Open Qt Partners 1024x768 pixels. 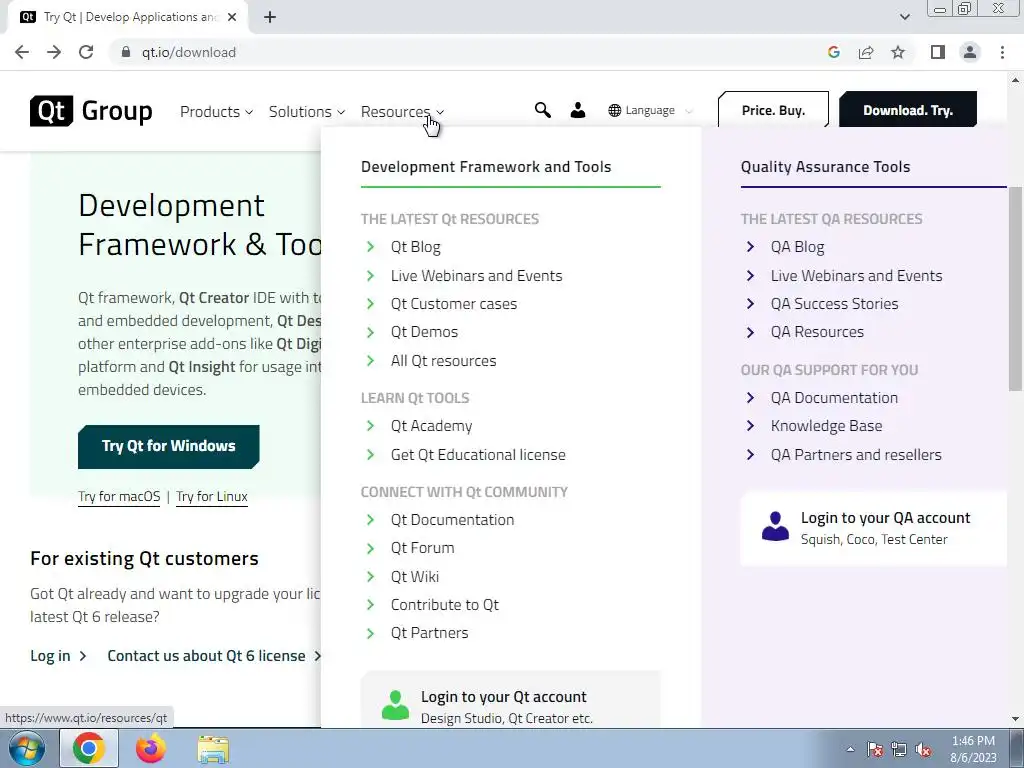(430, 633)
